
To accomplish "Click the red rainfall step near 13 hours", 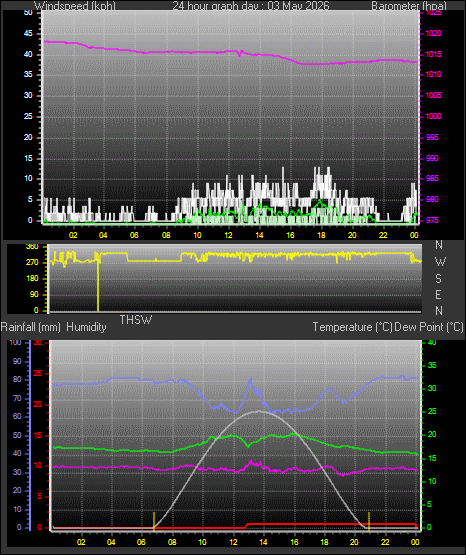I will click(x=247, y=525).
